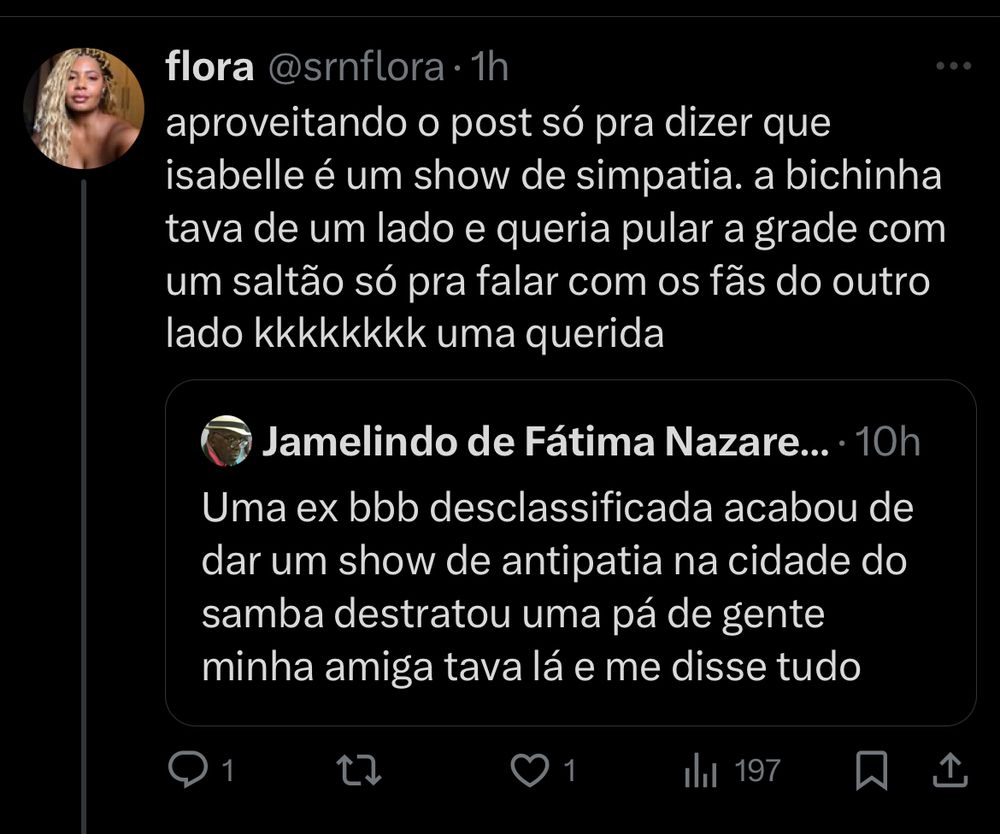Open Jamelindo de Fátima Nazare's profile name
The image size is (1000, 834).
coord(545,441)
